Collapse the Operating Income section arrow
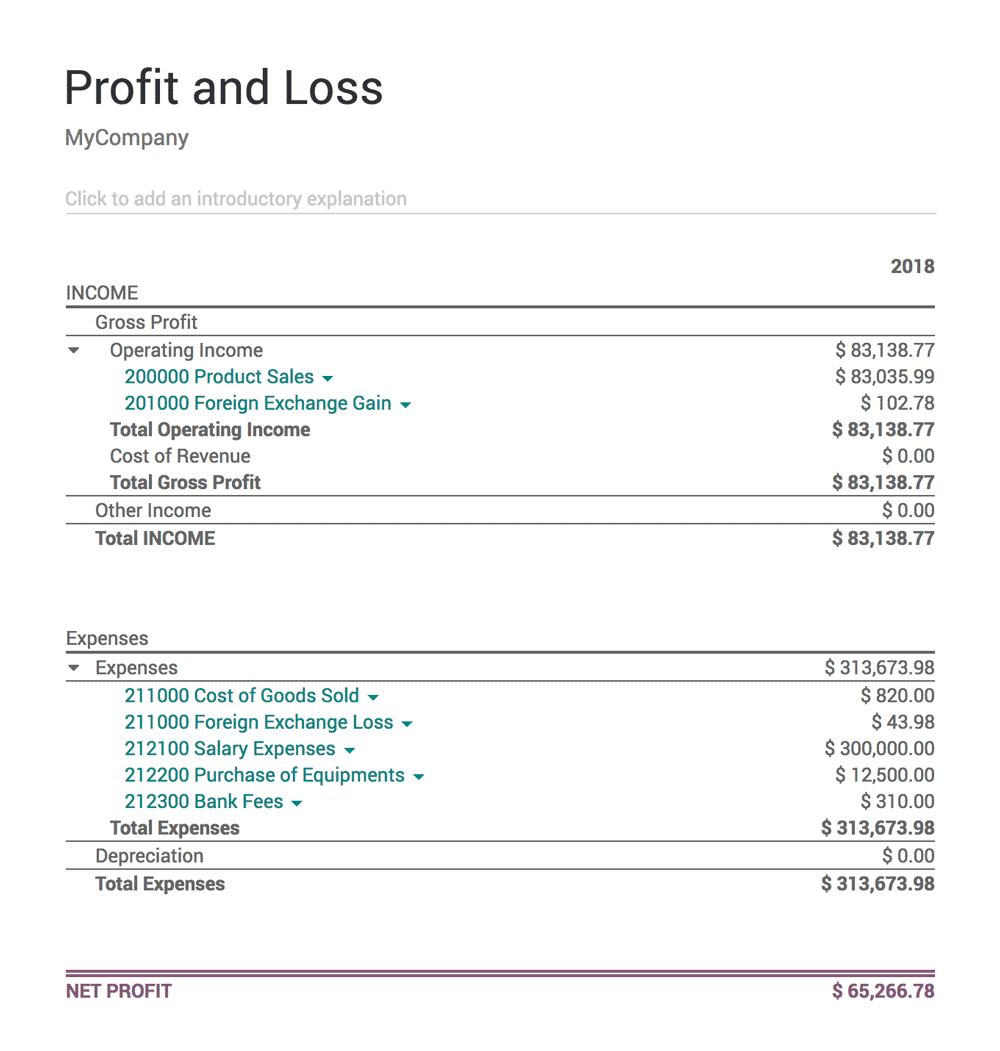Viewport: 1000px width, 1051px height. 74,351
